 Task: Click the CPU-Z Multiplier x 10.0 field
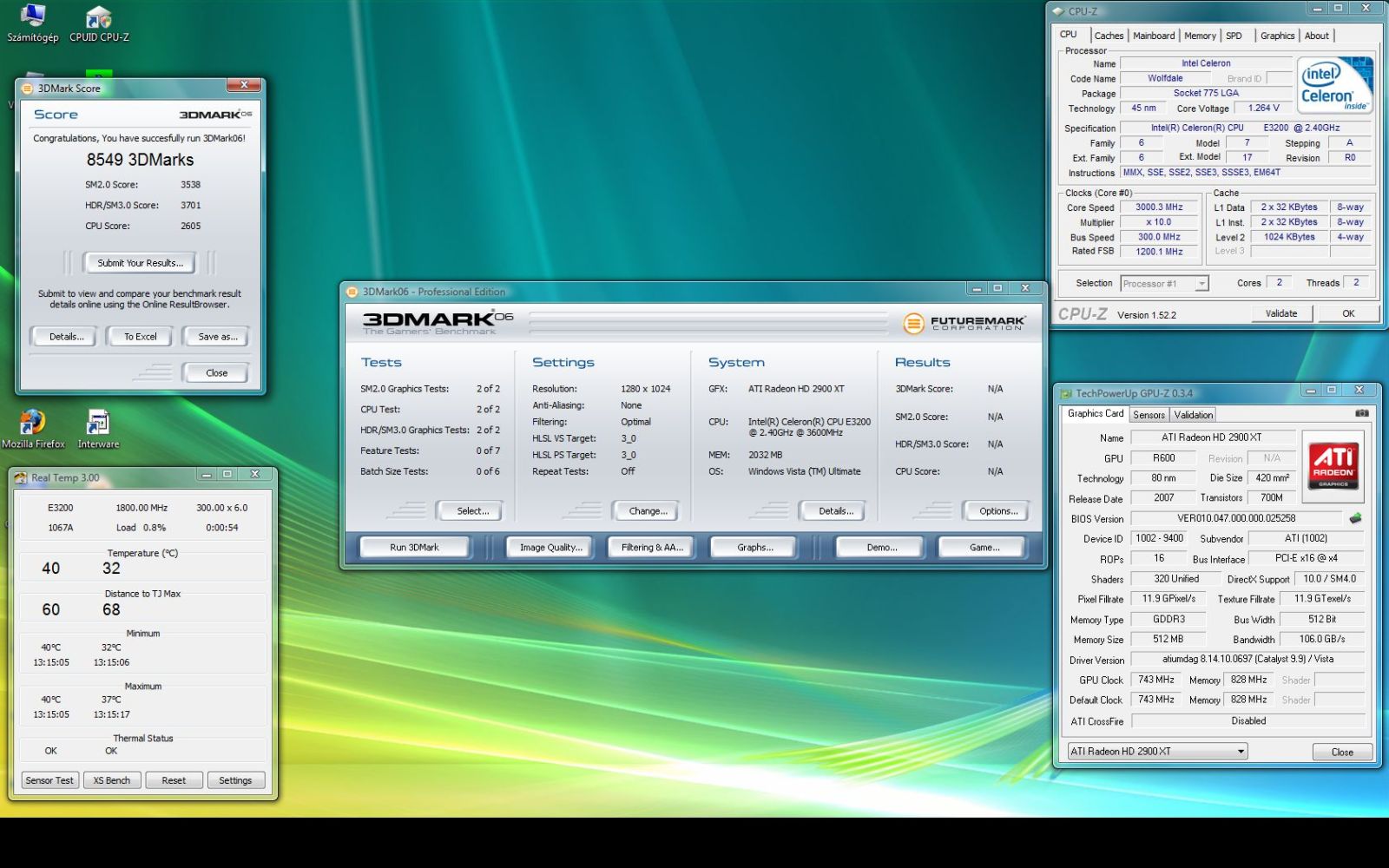(x=1159, y=222)
